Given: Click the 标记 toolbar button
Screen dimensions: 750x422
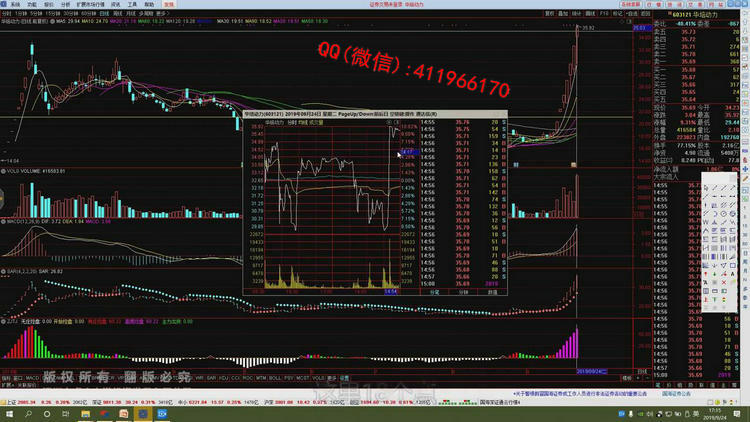Looking at the screenshot, I should tap(618, 13).
